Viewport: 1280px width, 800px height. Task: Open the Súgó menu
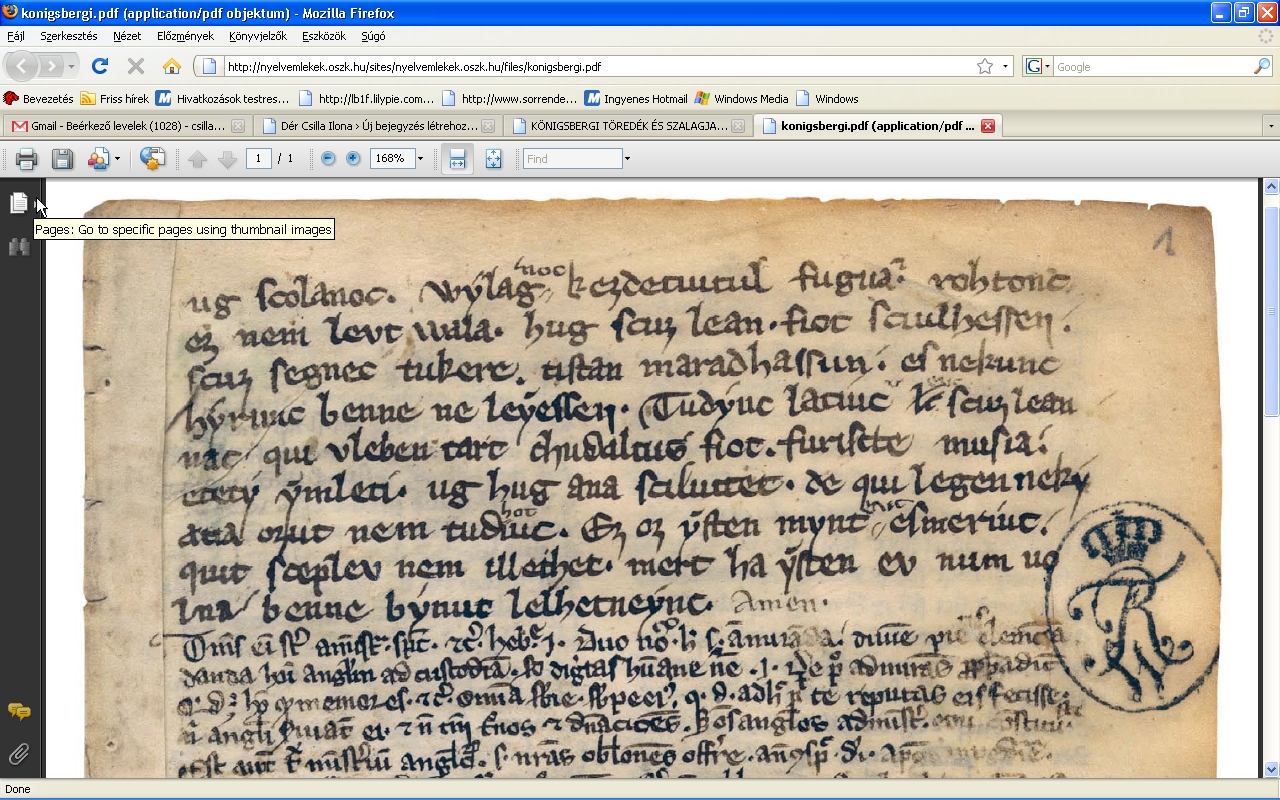(373, 36)
